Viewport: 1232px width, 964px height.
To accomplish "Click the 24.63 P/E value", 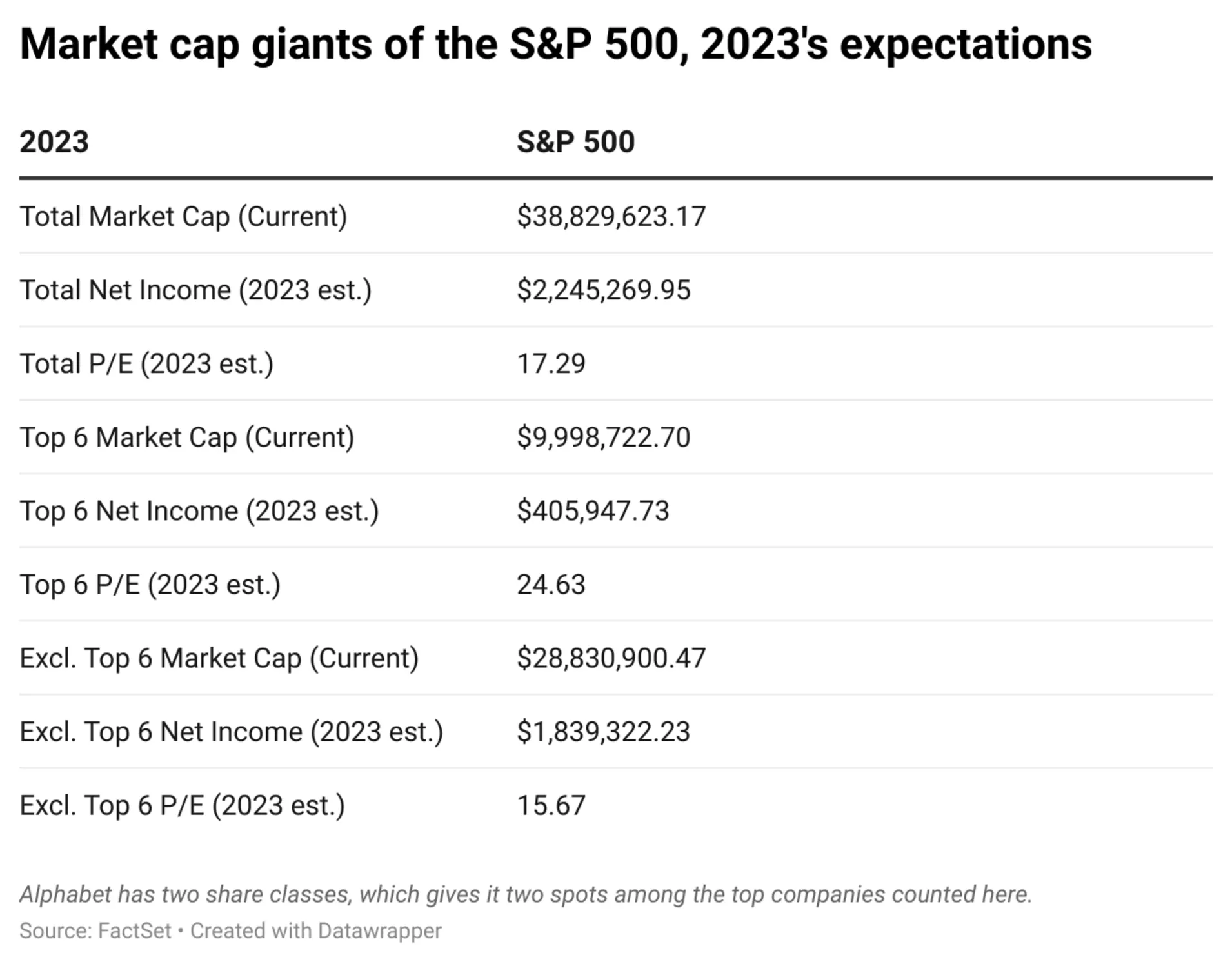I will 551,585.
